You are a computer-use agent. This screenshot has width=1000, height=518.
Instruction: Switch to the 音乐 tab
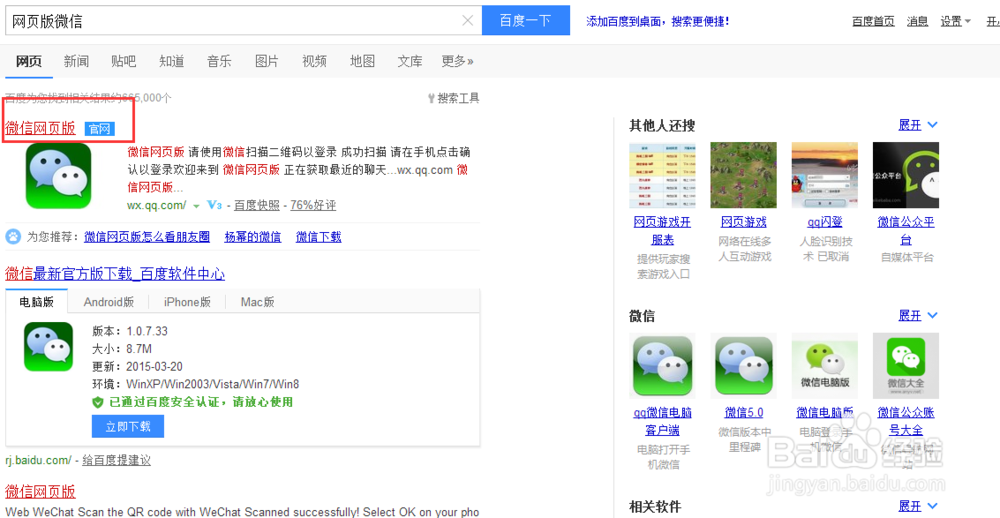click(x=219, y=61)
